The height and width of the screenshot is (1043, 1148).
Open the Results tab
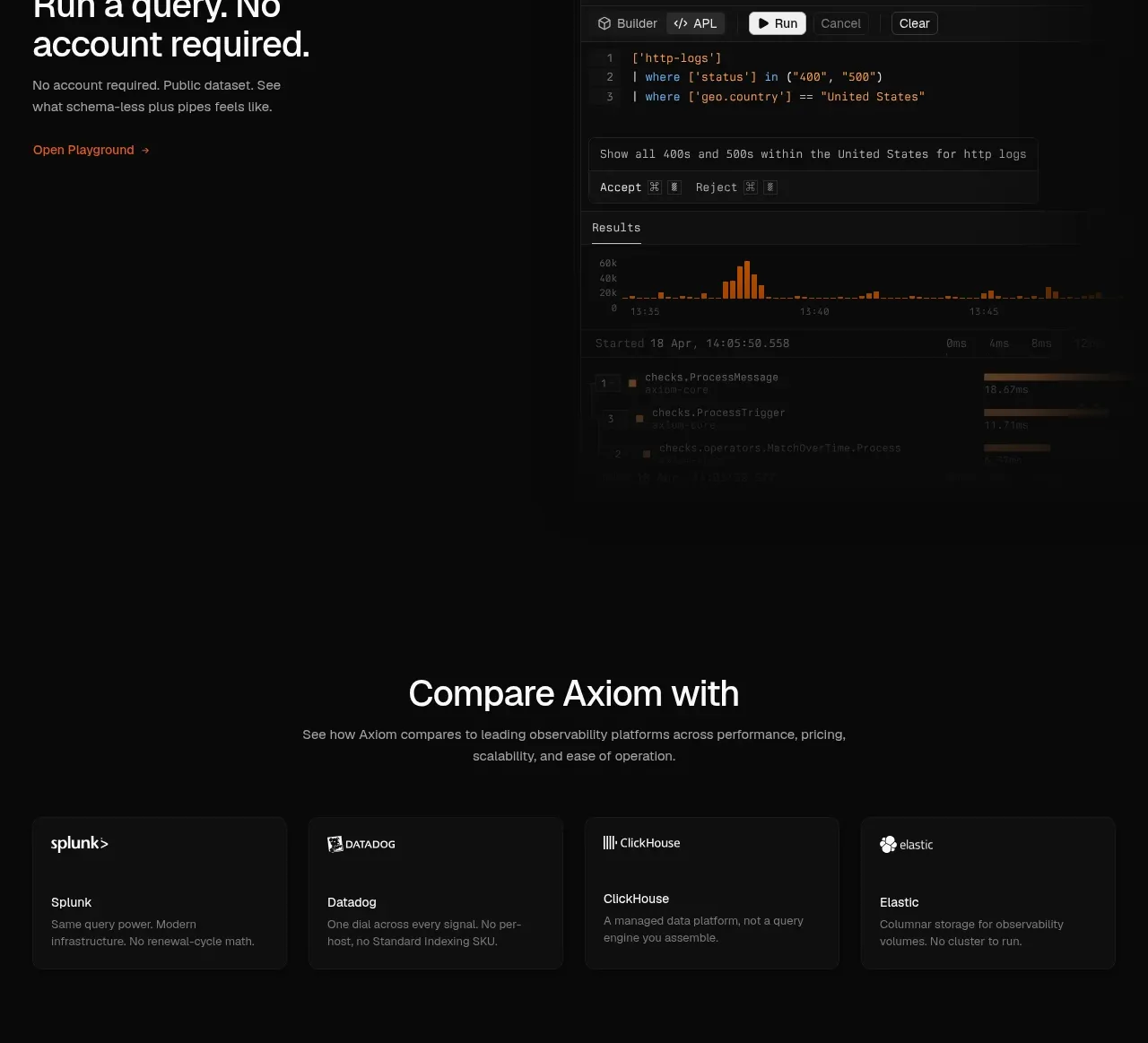pyautogui.click(x=616, y=228)
